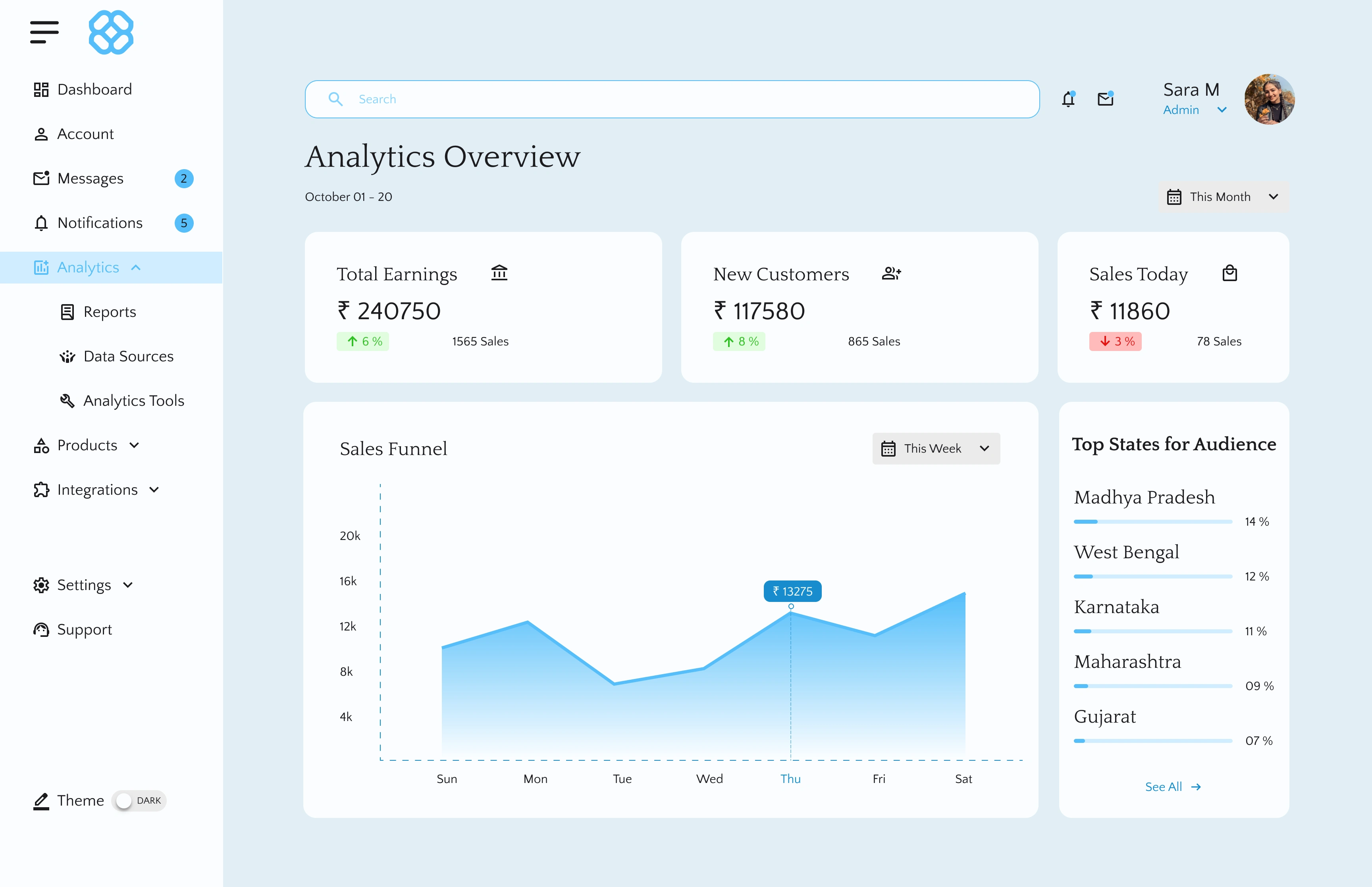Click the Total Earnings bank icon
This screenshot has width=1372, height=887.
(499, 272)
